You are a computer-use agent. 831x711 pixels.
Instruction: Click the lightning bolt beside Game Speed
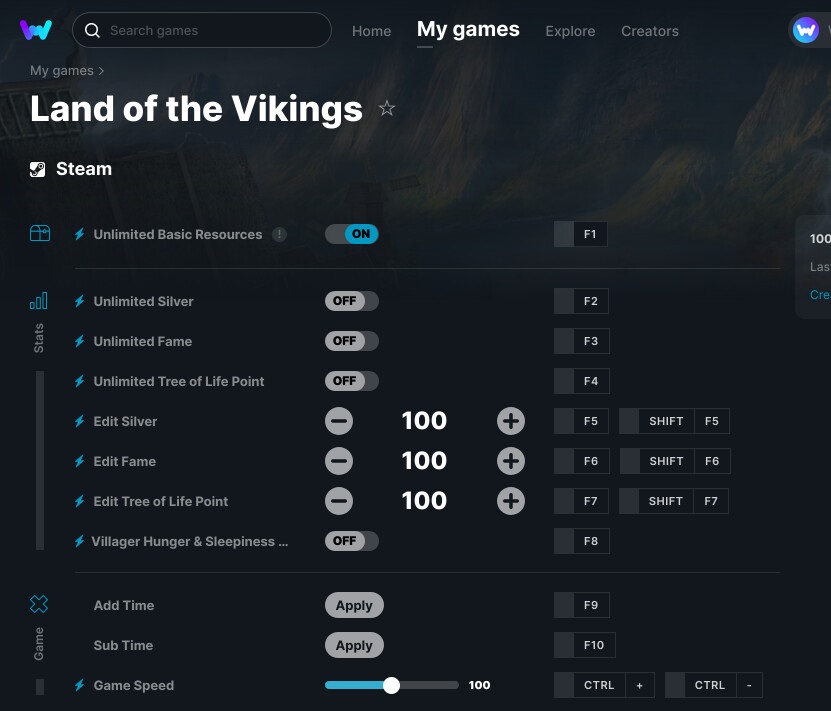(x=80, y=685)
